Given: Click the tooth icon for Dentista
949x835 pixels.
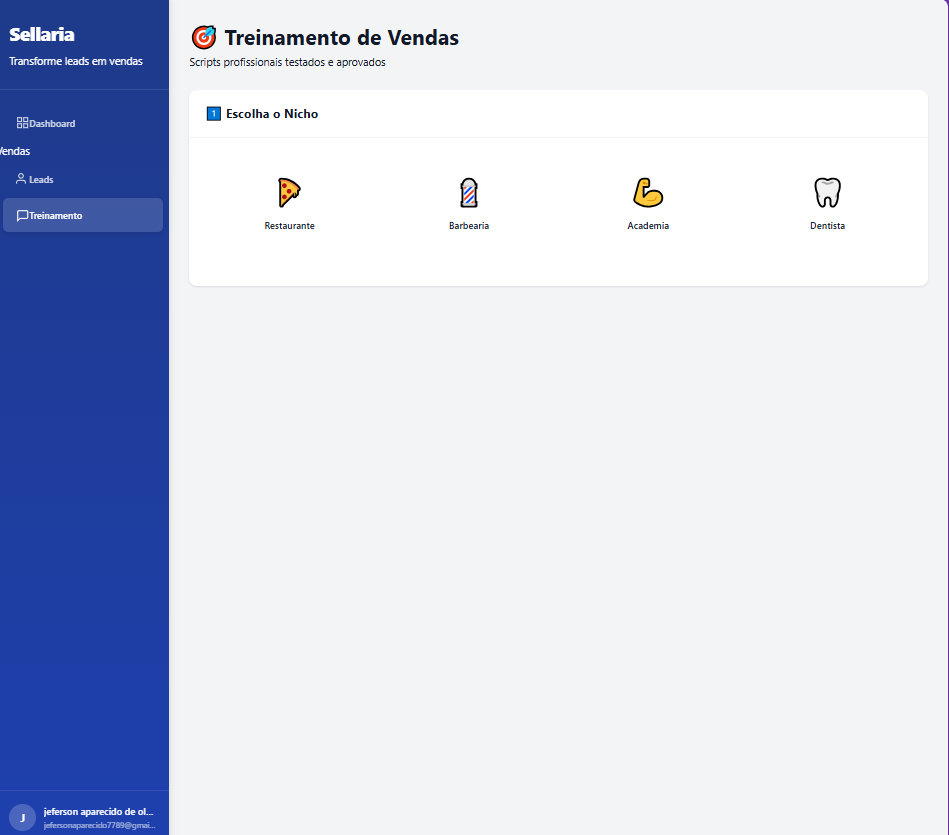Looking at the screenshot, I should tap(827, 192).
